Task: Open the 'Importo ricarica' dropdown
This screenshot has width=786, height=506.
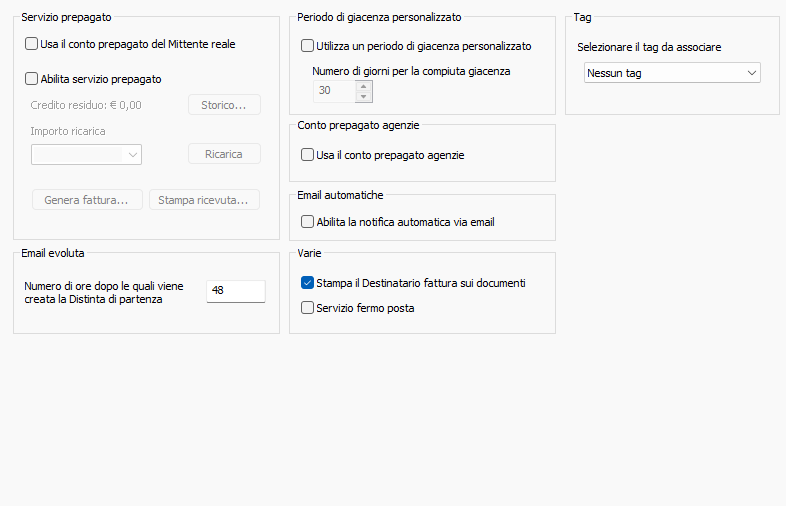Action: click(x=86, y=154)
